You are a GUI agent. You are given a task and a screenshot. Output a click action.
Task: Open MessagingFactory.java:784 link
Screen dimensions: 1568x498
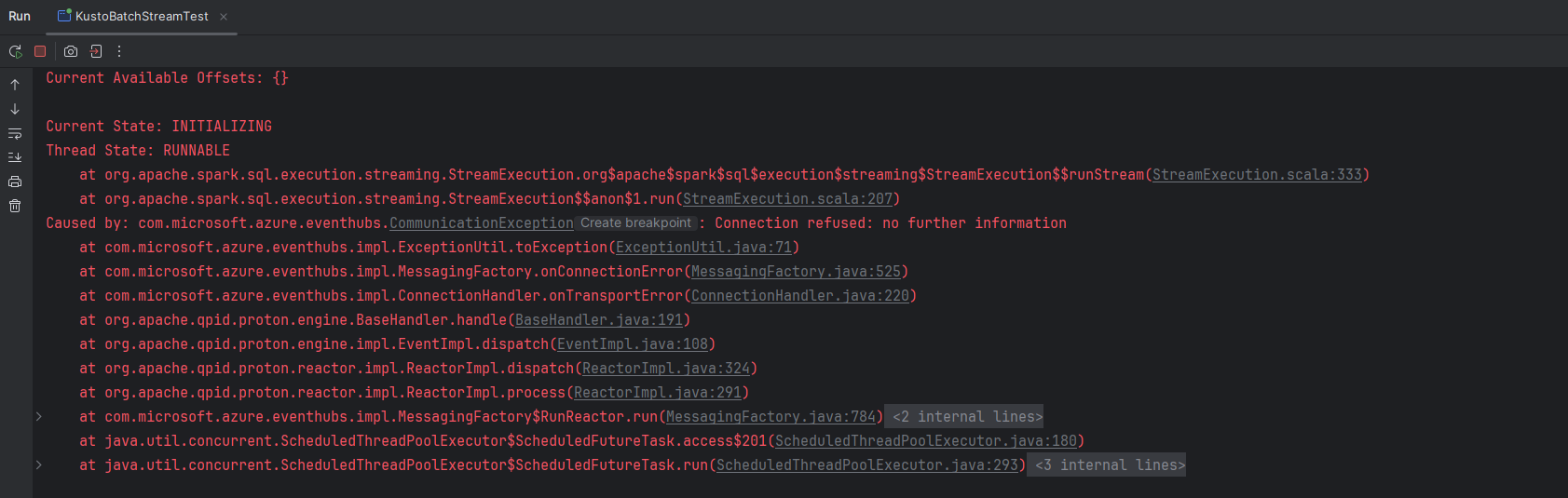pyautogui.click(x=770, y=417)
